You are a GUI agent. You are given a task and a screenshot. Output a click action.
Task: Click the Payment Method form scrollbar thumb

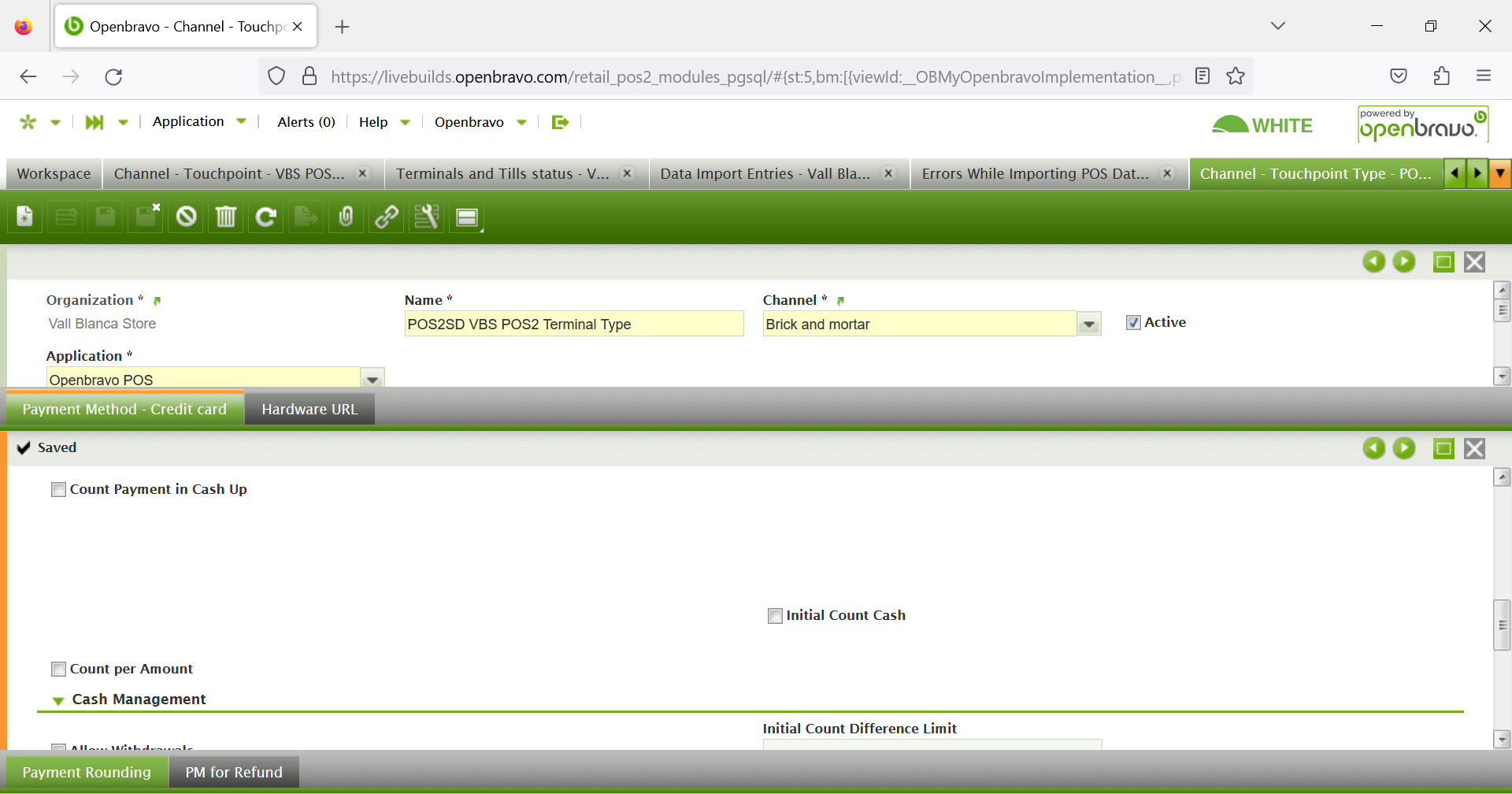coord(1503,625)
